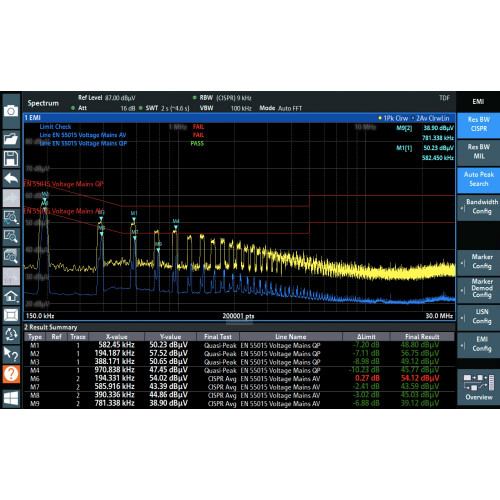Click the X-value column header
Image resolution: width=500 pixels, height=500 pixels.
point(116,337)
